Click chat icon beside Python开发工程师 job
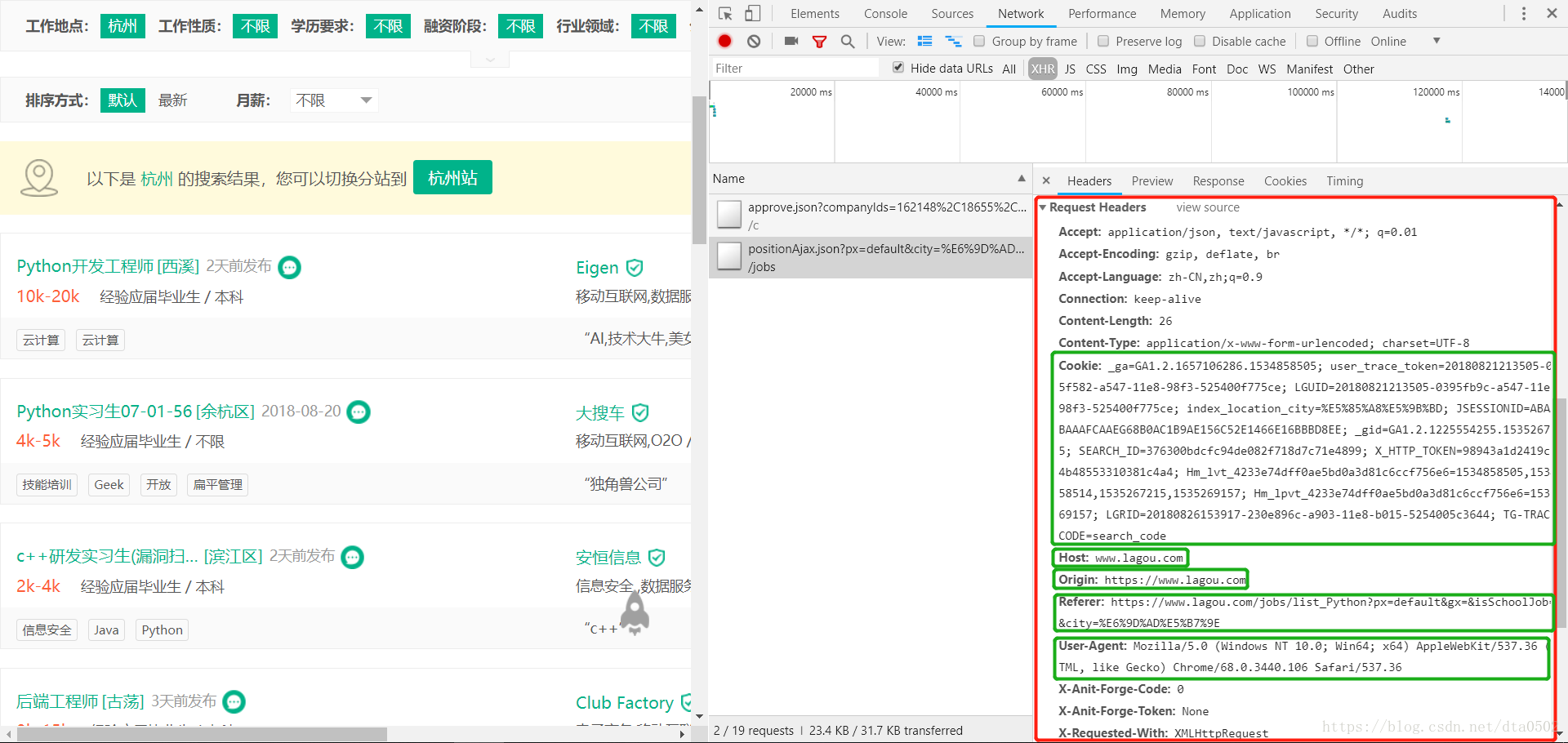This screenshot has width=1568, height=743. coord(290,267)
